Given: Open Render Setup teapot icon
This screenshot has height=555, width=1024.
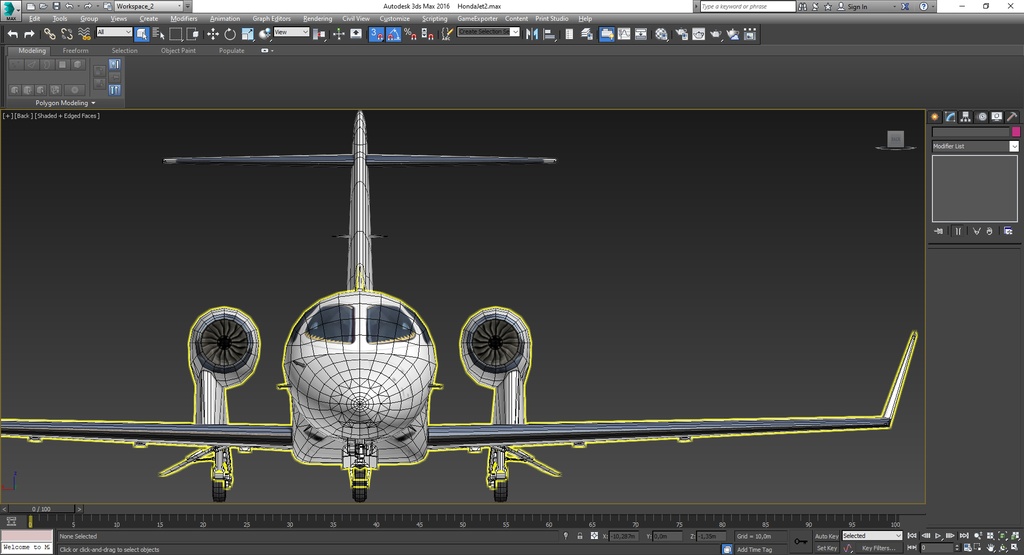Looking at the screenshot, I should (682, 34).
